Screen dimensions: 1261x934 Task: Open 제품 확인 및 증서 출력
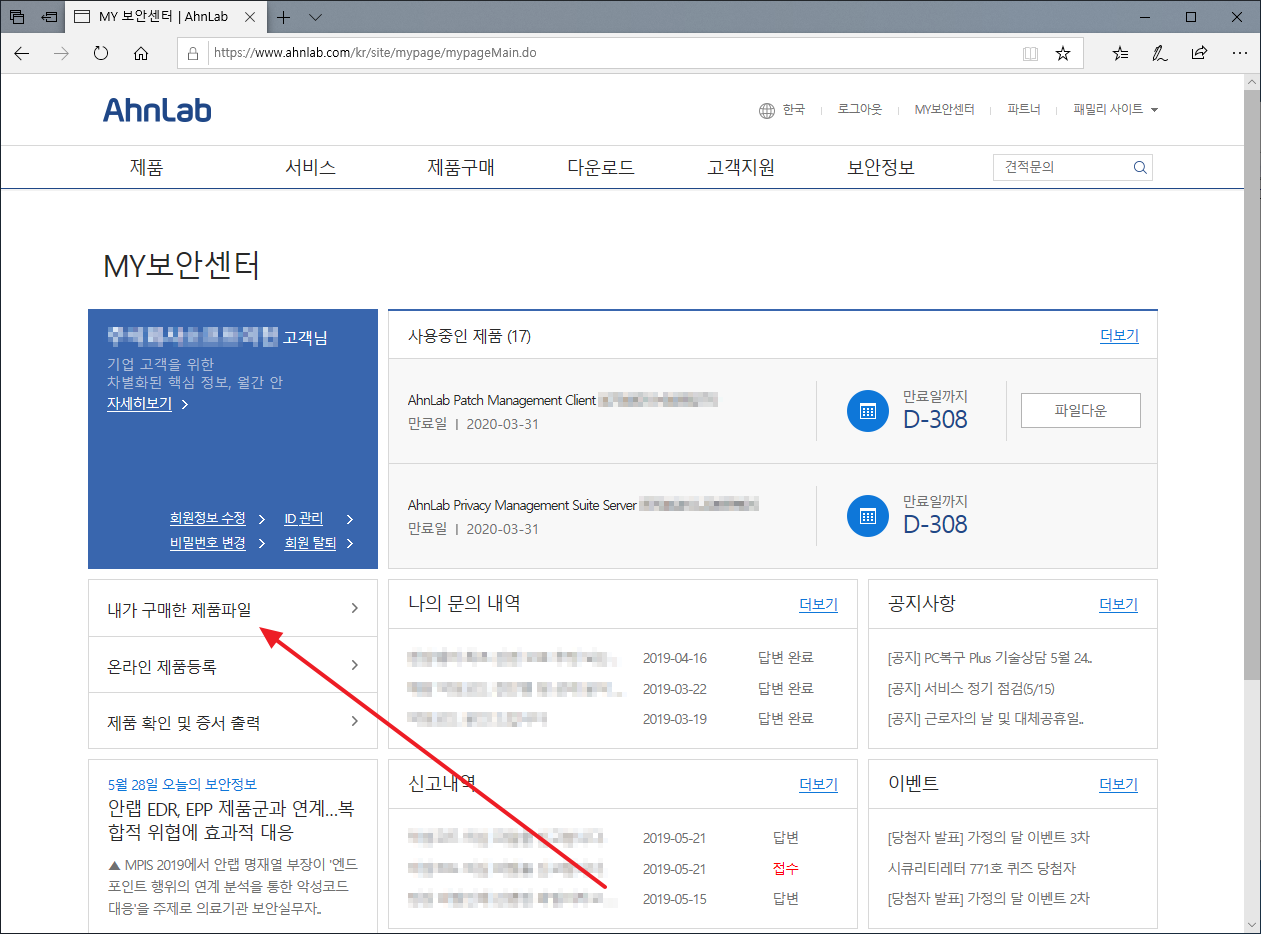click(x=233, y=722)
